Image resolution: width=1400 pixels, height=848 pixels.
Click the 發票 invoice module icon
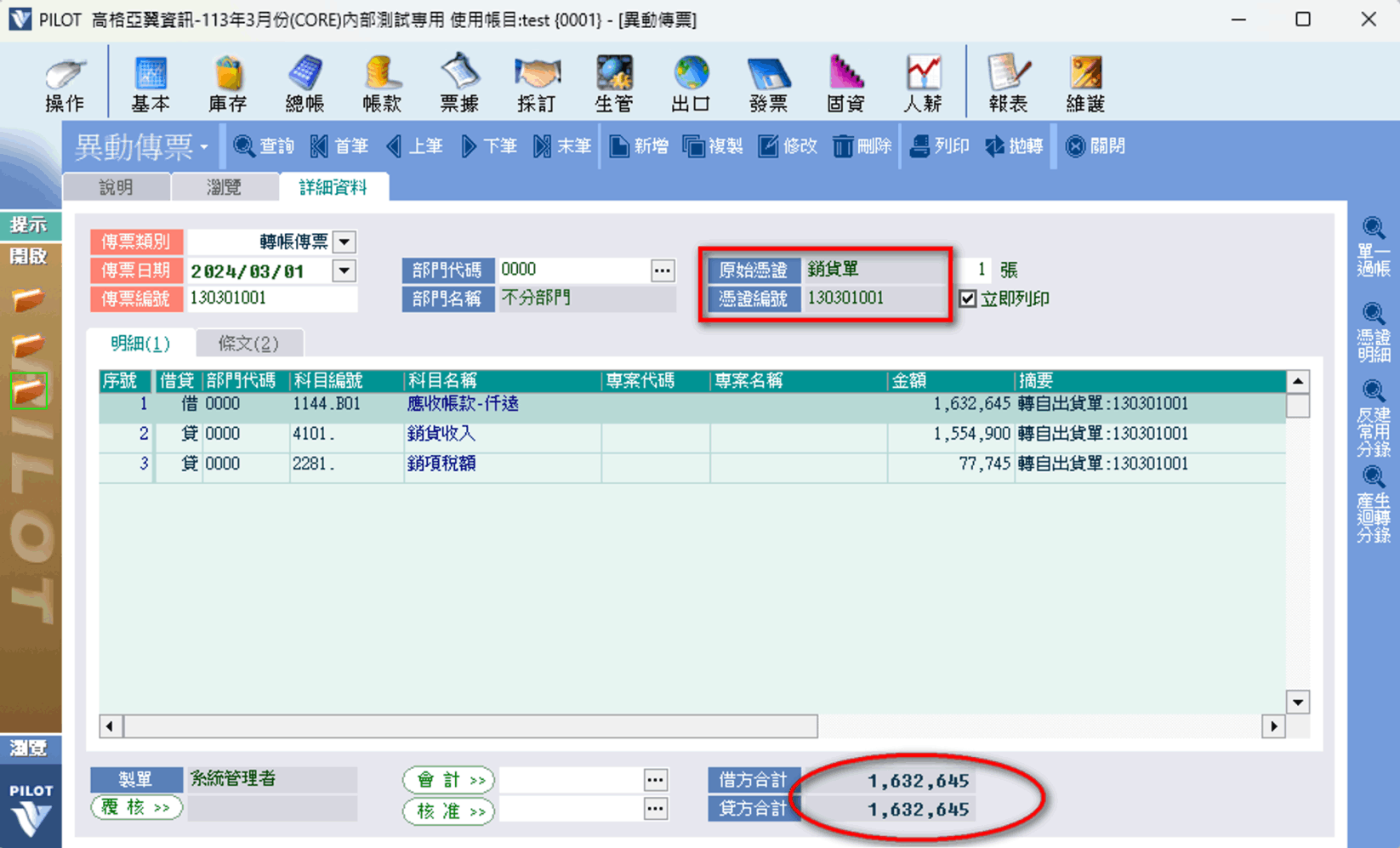tap(768, 84)
